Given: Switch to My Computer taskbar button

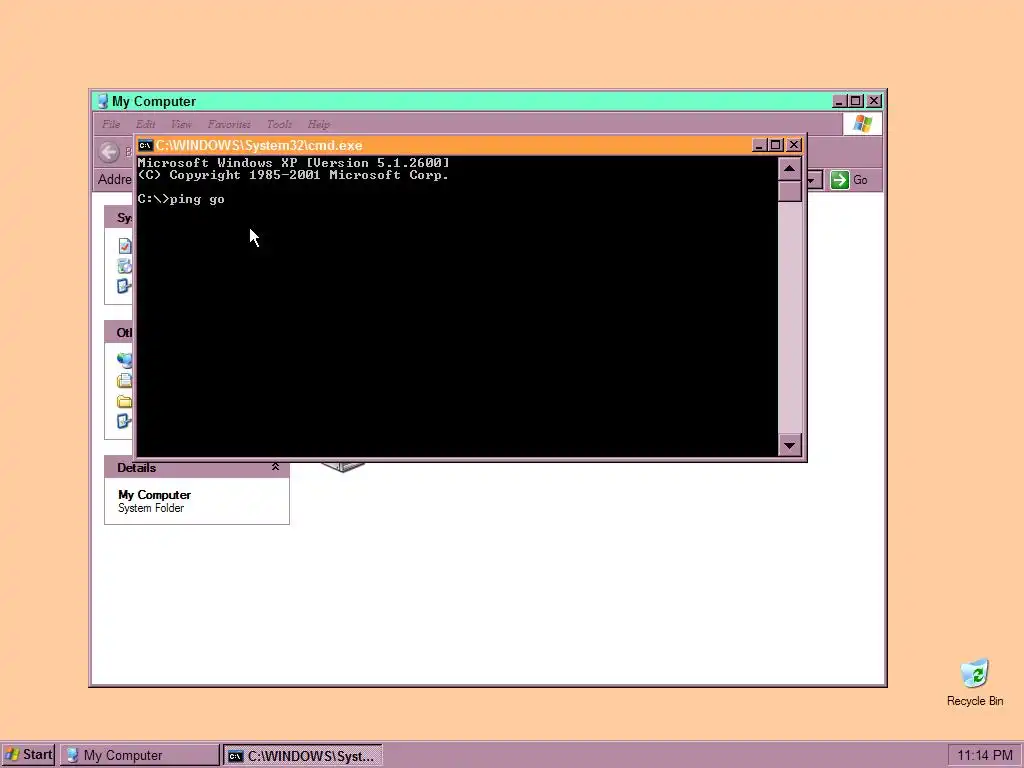Looking at the screenshot, I should pyautogui.click(x=140, y=755).
